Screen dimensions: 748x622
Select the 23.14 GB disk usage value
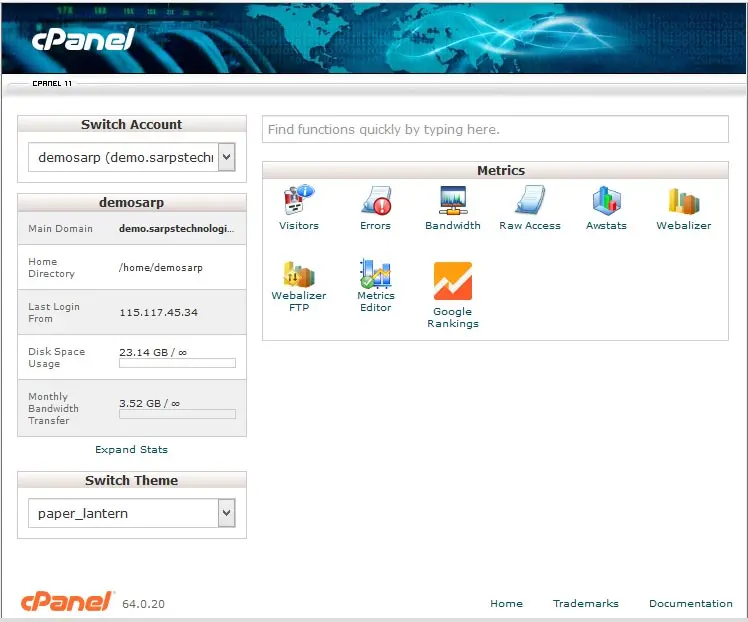153,352
